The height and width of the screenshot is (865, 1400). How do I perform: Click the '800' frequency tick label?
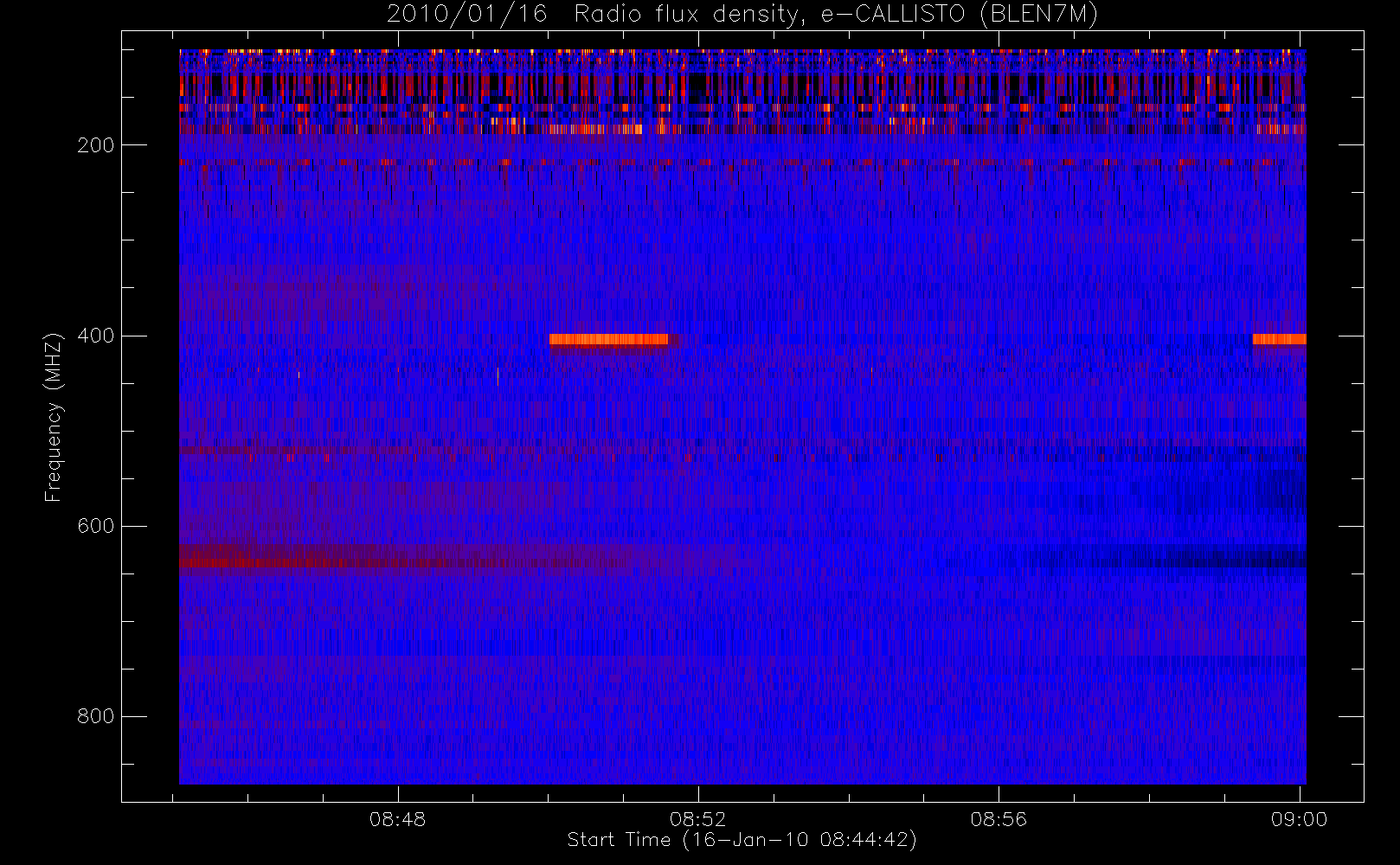coord(96,716)
